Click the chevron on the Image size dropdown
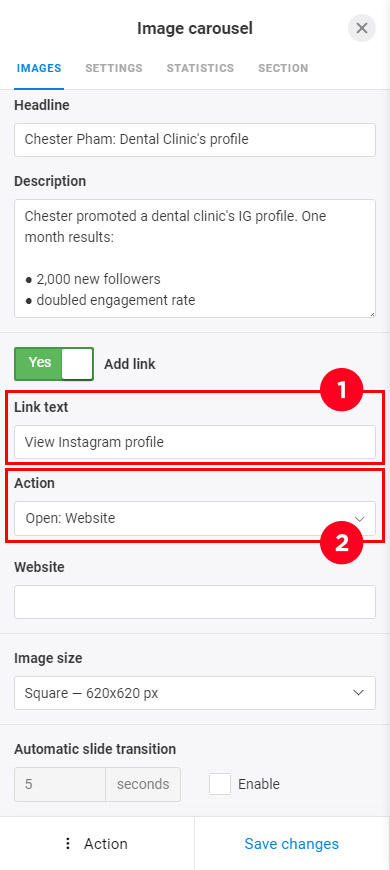The width and height of the screenshot is (390, 870). point(359,692)
